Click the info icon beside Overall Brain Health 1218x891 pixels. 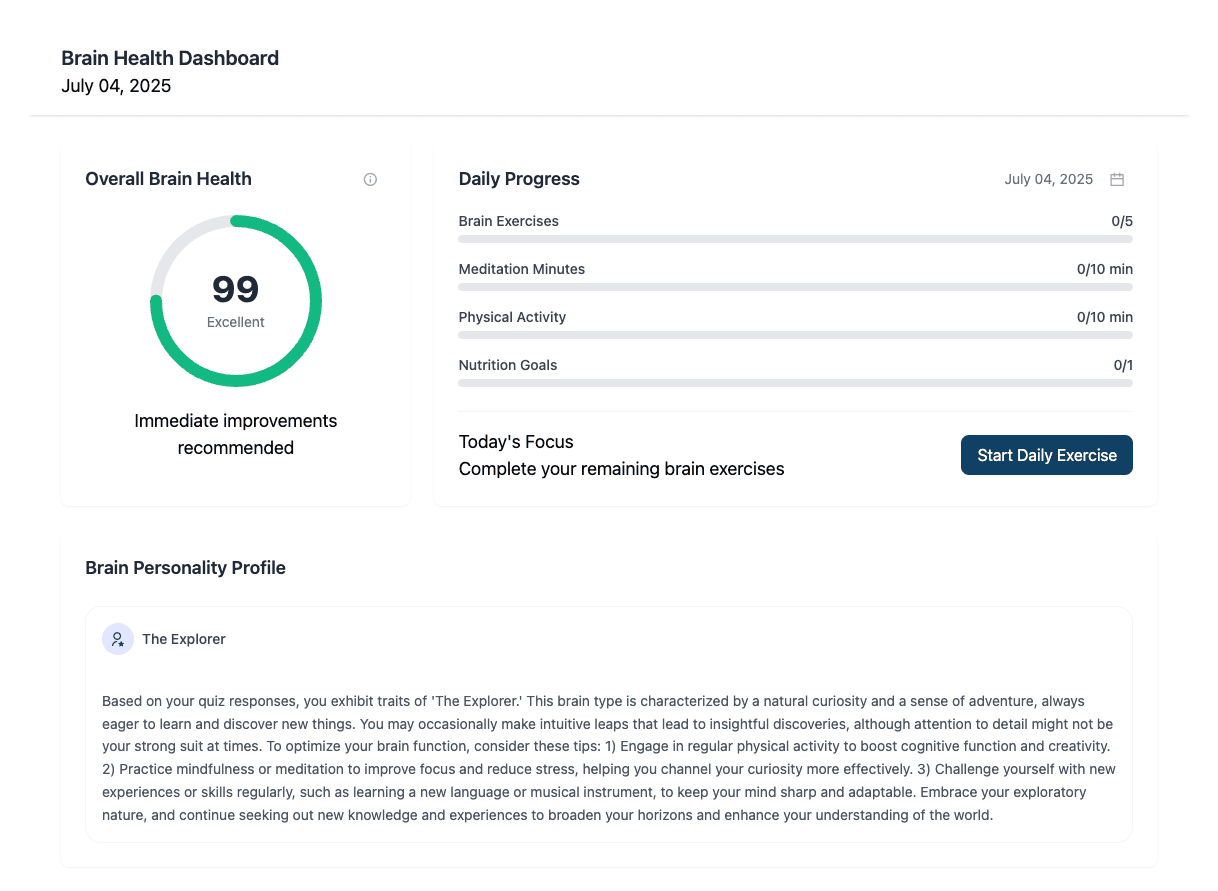370,180
